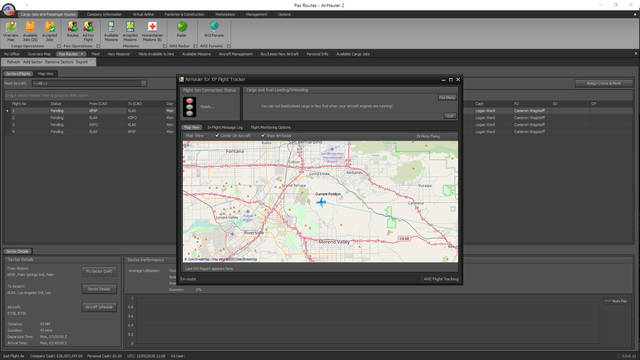The width and height of the screenshot is (640, 360).
Task: Expand the AH2 Radar group launcher
Action: click(195, 46)
